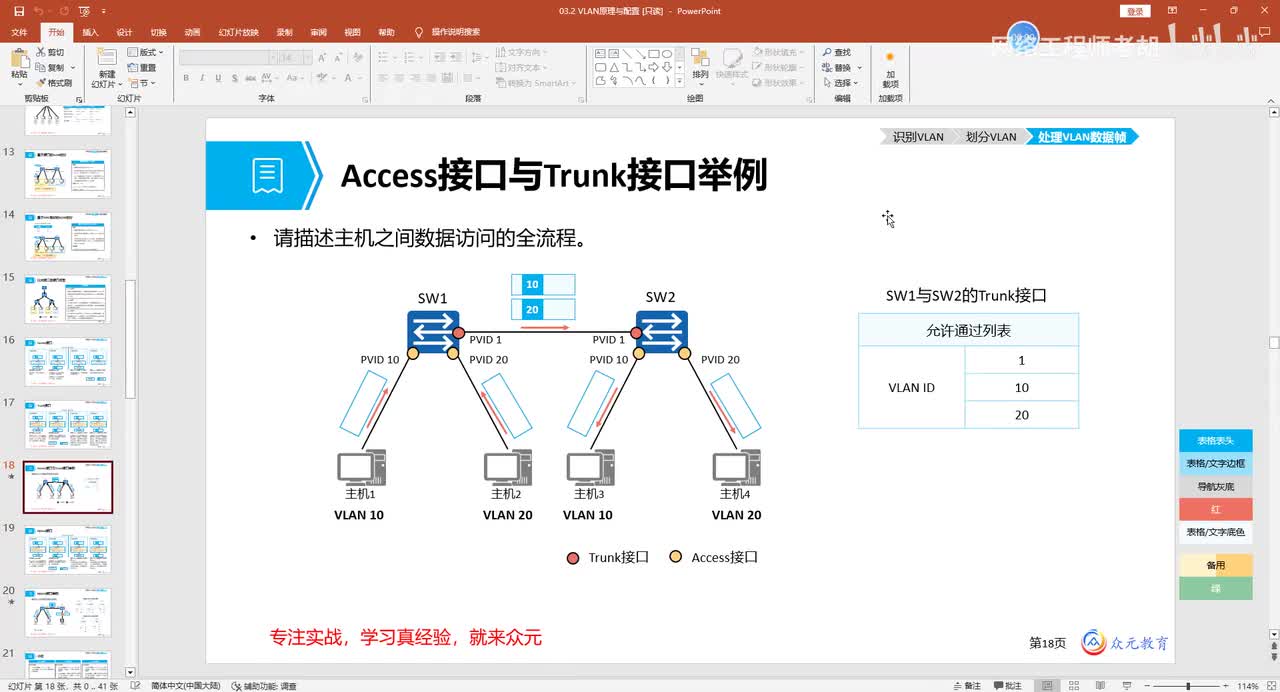This screenshot has height=692, width=1280.
Task: Cut selection with the 剪切 button
Action: point(50,52)
